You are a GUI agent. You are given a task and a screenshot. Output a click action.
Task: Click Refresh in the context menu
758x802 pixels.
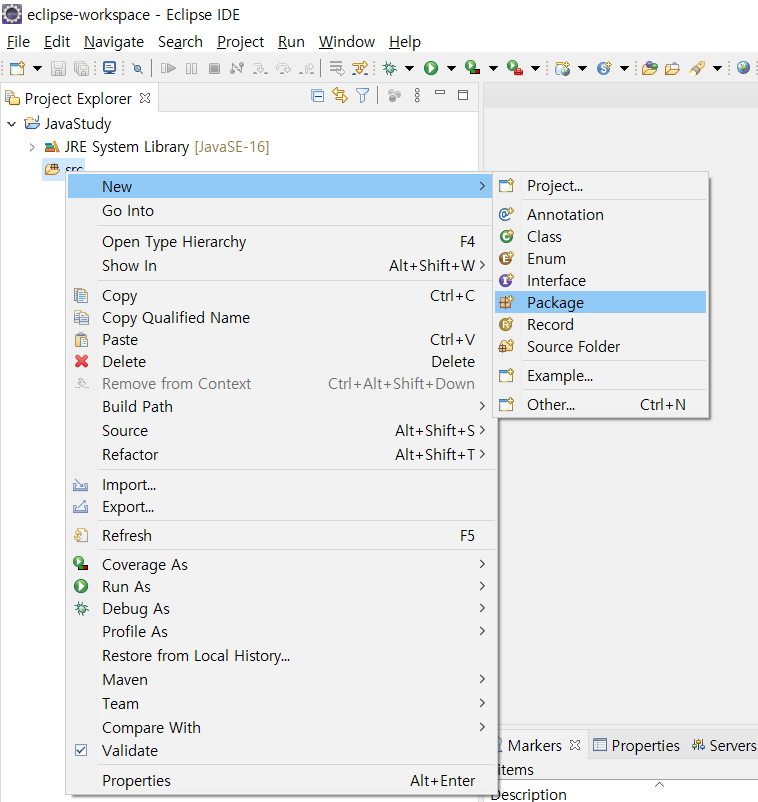click(281, 536)
